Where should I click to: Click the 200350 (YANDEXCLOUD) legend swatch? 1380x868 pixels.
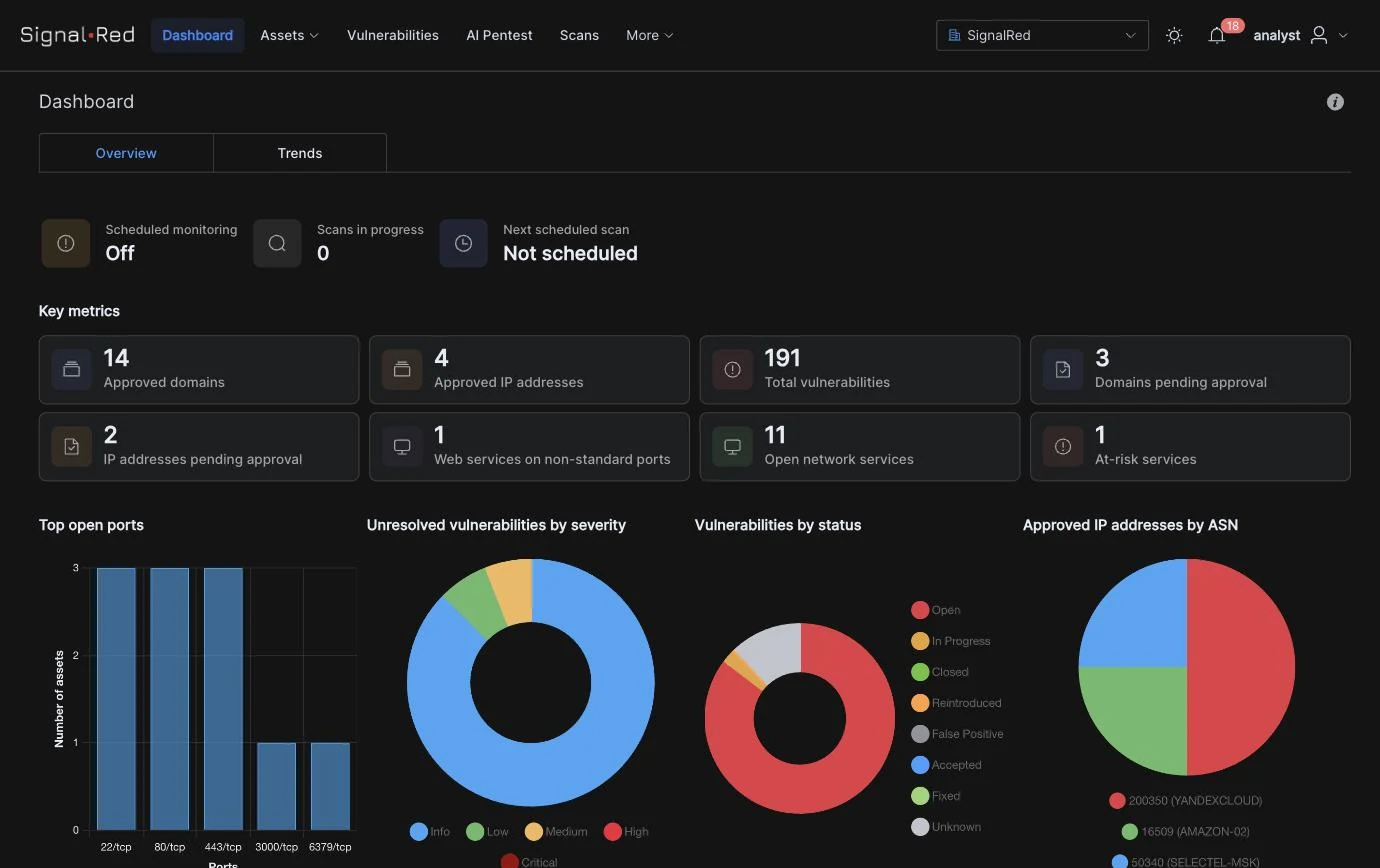point(1118,801)
